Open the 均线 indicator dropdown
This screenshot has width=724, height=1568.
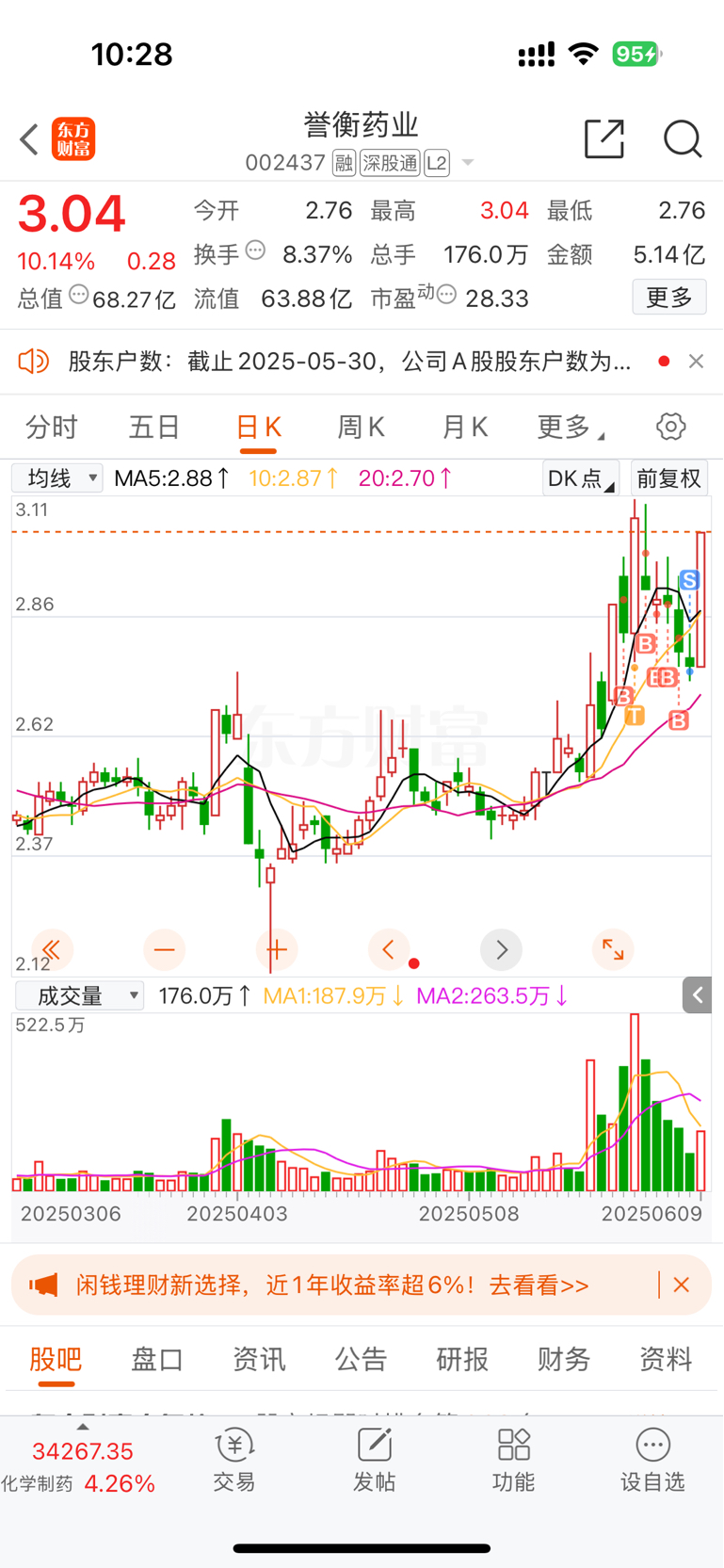57,478
